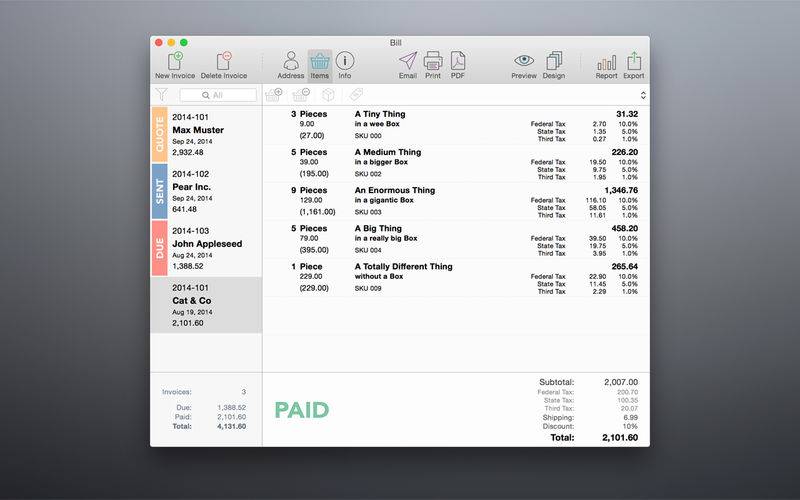
Task: Click the Discount 10% value
Action: coord(630,427)
